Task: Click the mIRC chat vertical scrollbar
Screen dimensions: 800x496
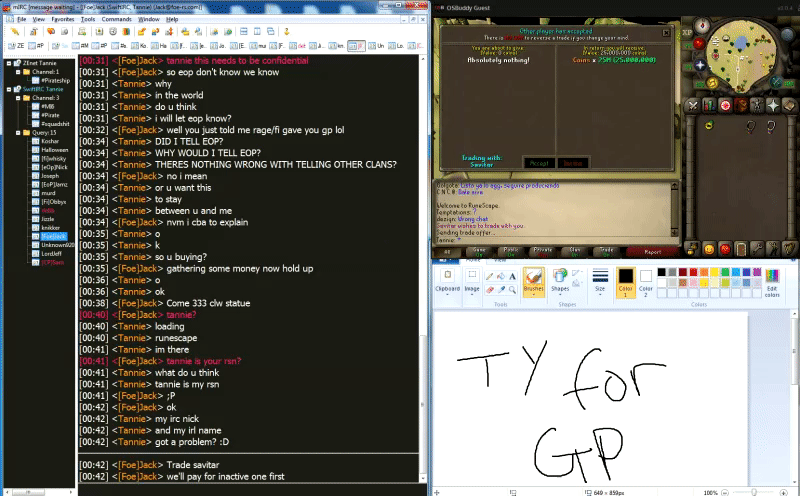Action: (422, 268)
